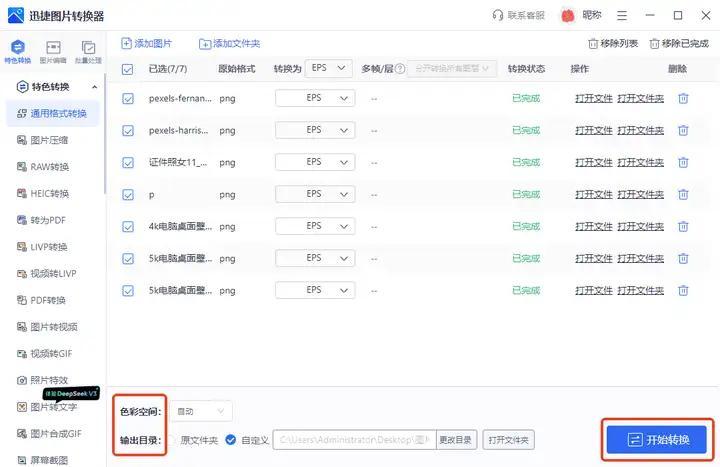
Task: Contact support via headset 联系客服 icon
Action: coord(498,15)
